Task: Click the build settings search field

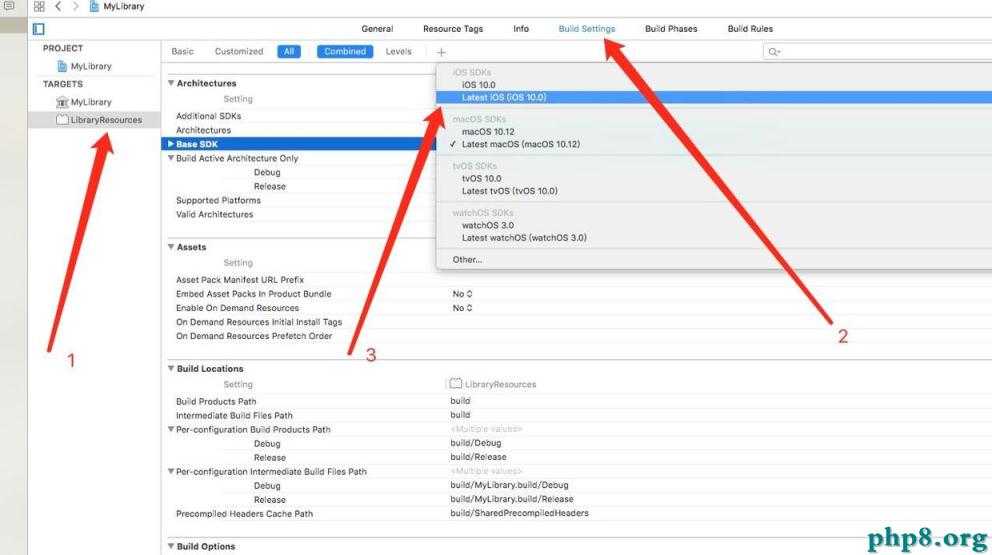Action: pyautogui.click(x=877, y=52)
